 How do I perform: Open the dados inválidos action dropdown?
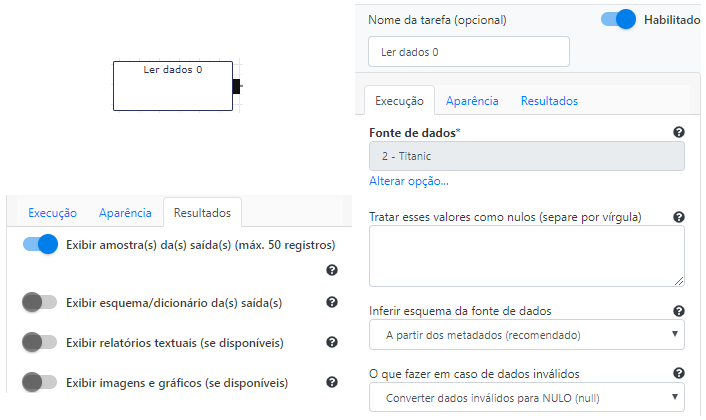tap(527, 397)
